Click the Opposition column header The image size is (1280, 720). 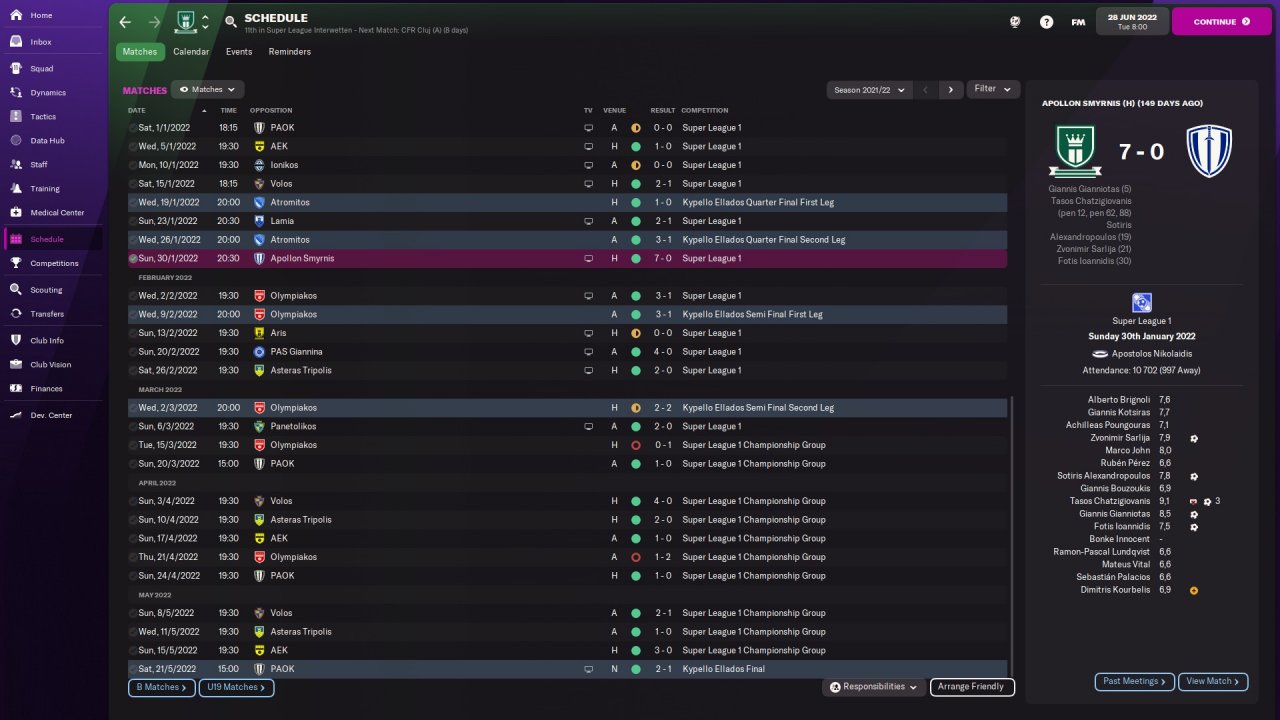pos(271,110)
